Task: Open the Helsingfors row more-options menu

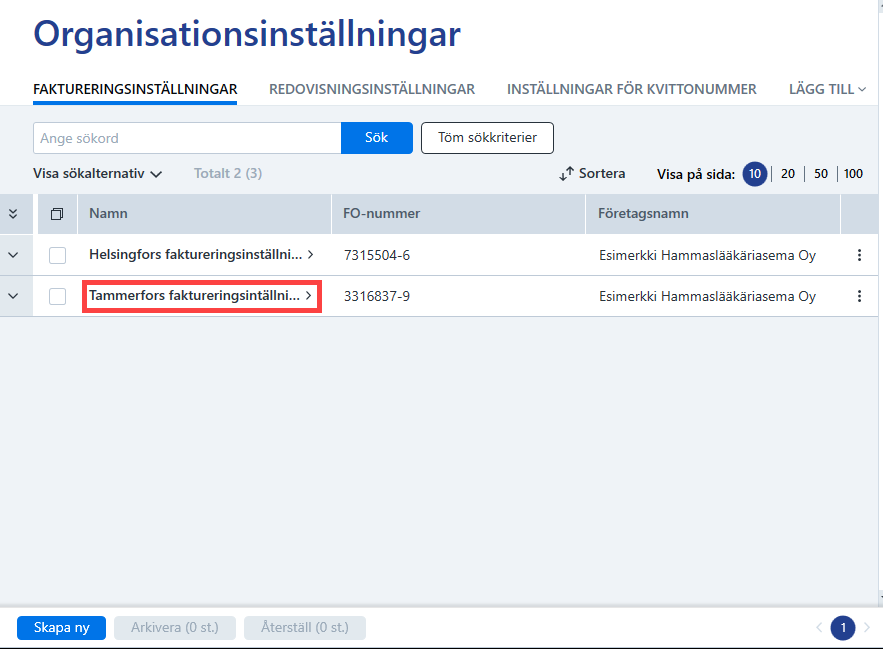Action: [859, 255]
